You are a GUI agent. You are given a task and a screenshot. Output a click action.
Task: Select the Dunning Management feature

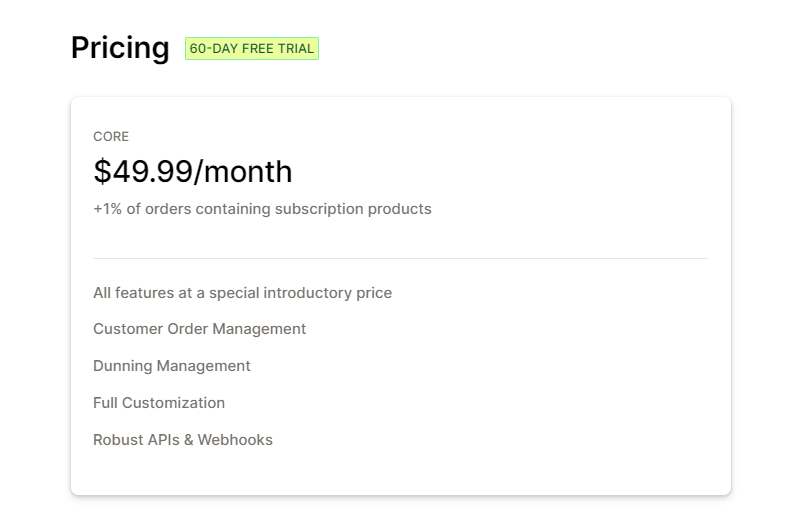[172, 366]
